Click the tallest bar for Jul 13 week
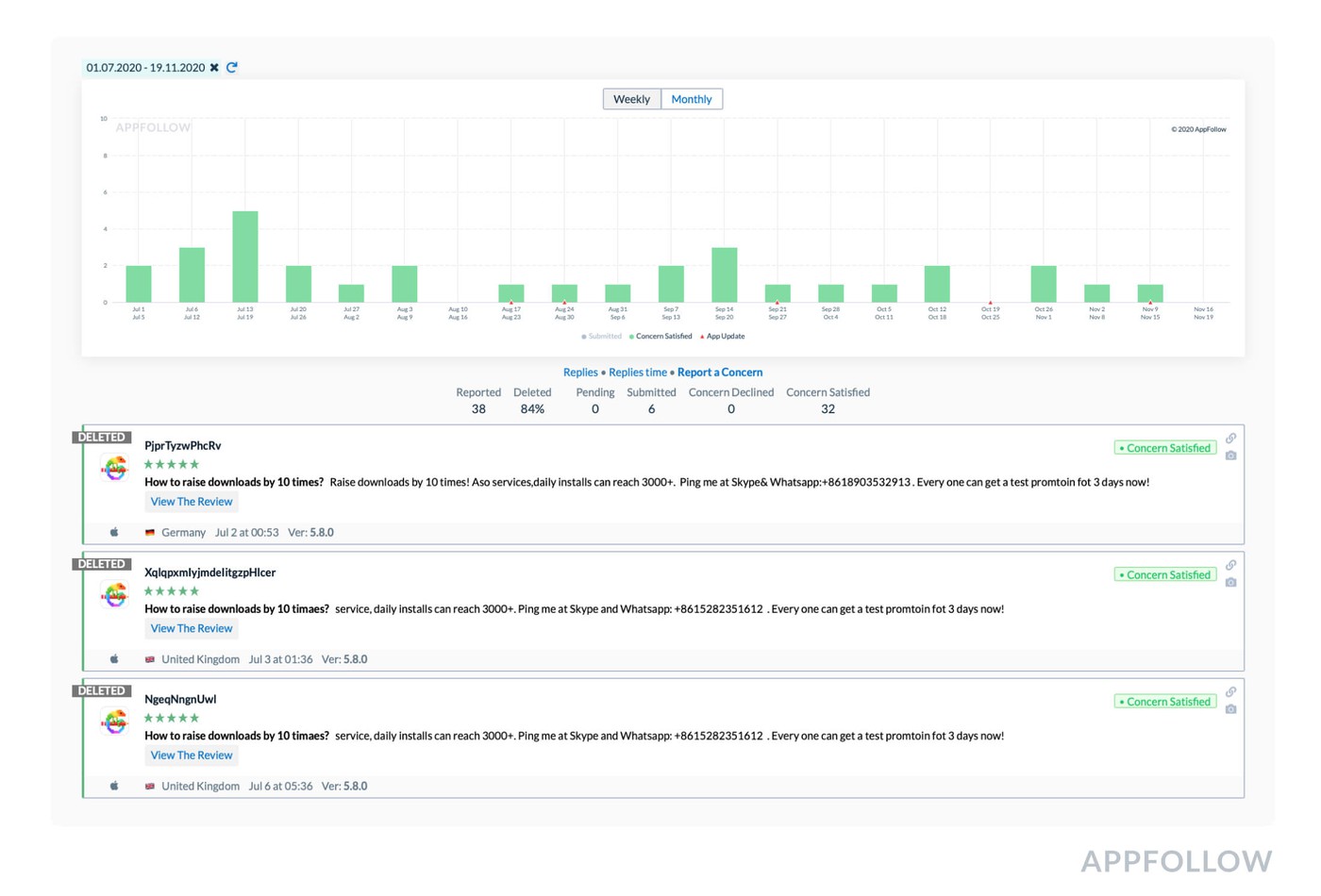This screenshot has width=1321, height=896. (245, 257)
